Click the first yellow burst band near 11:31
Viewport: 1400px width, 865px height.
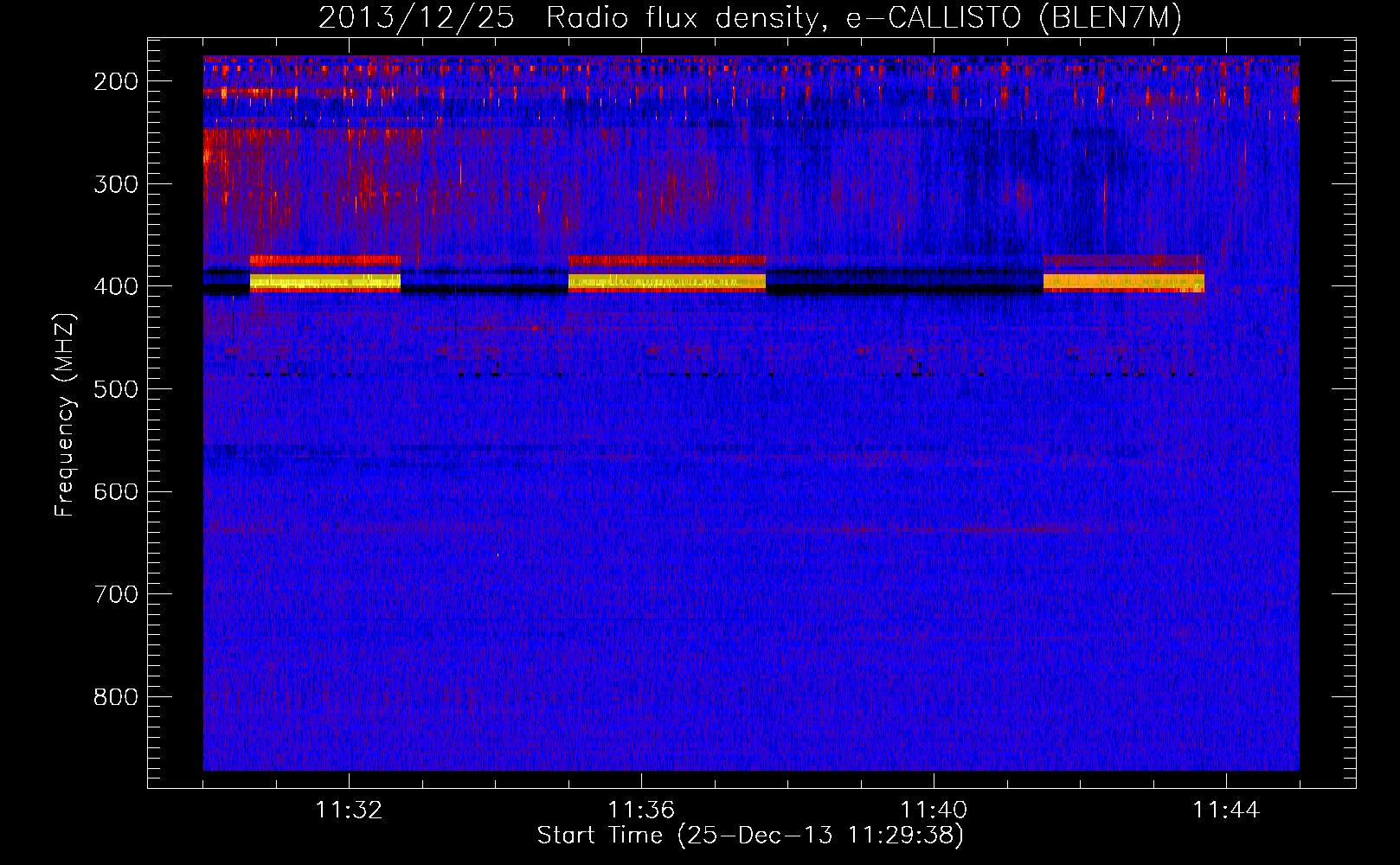(x=325, y=282)
